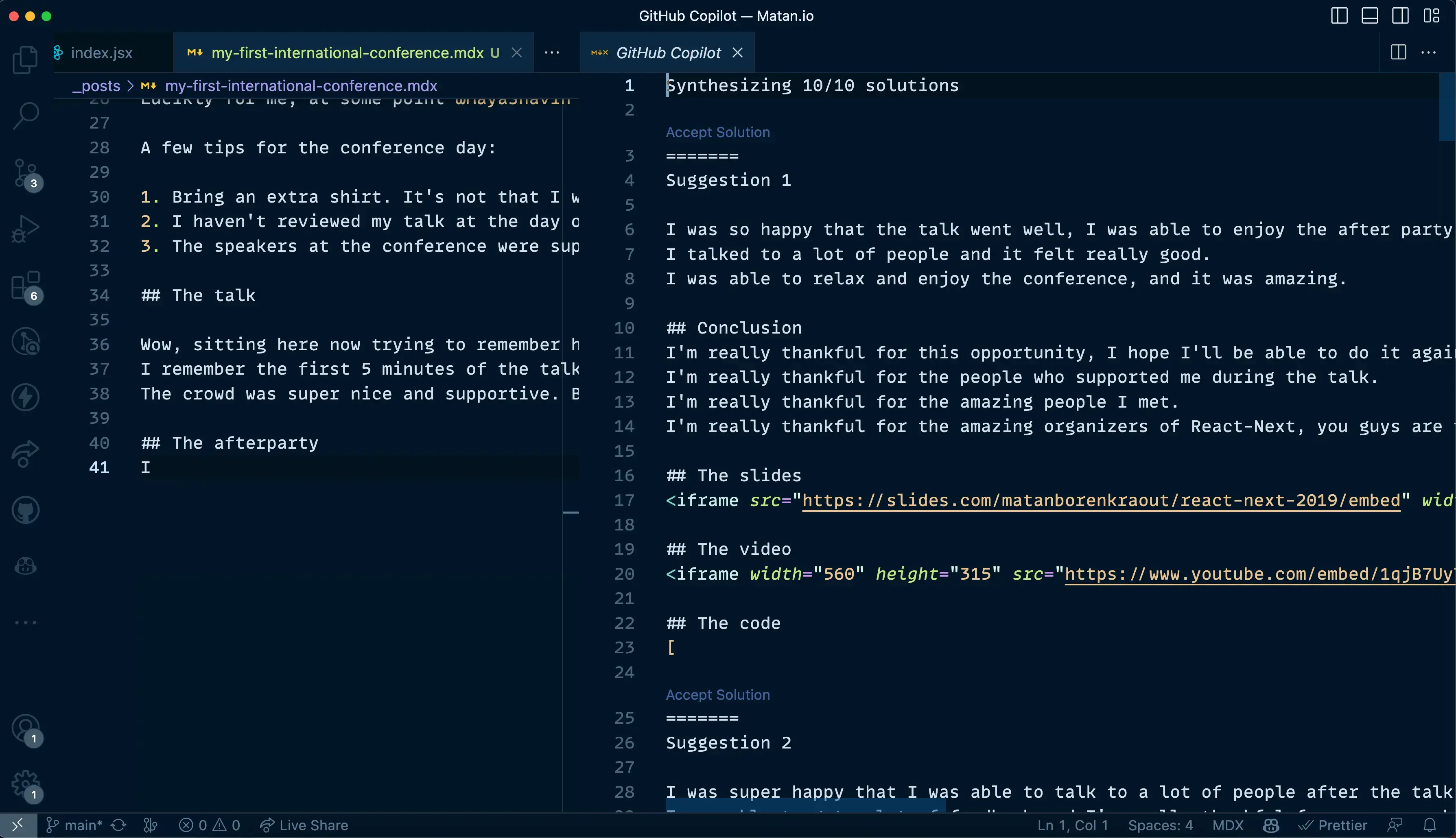Open the Explorer view in activity bar

coord(25,59)
